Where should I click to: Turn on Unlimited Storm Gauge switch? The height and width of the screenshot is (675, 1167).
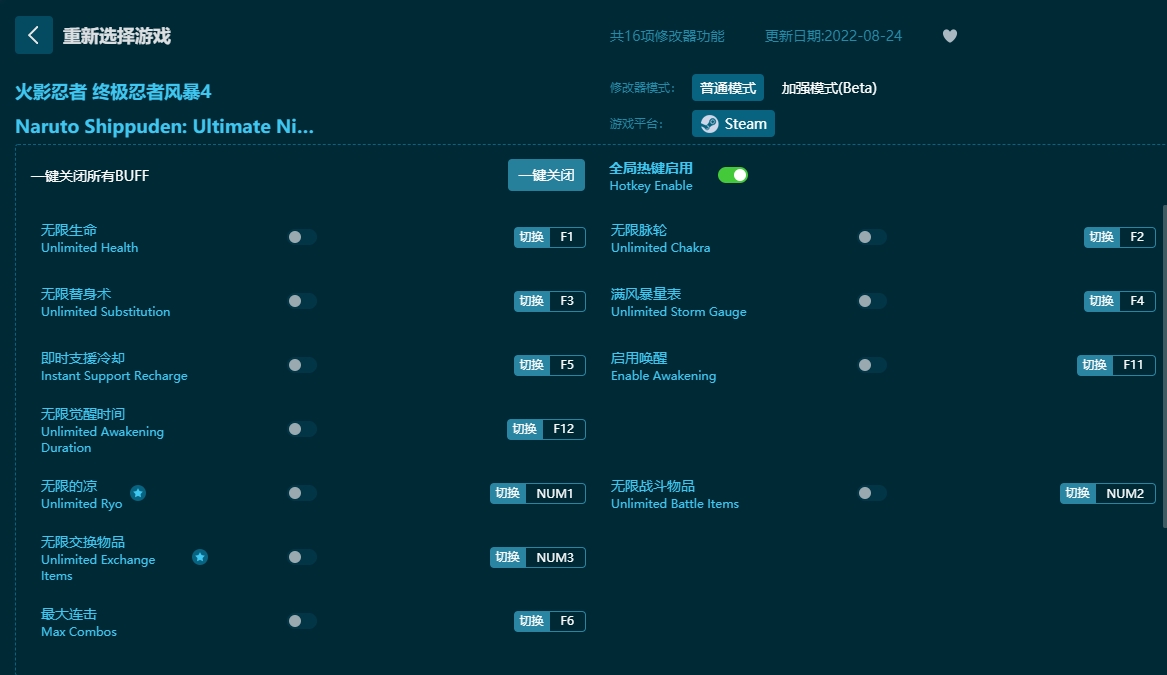click(x=871, y=301)
